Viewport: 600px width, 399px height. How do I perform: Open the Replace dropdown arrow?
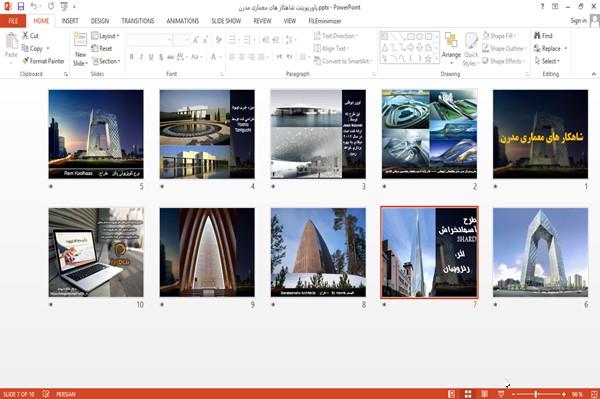[x=566, y=49]
